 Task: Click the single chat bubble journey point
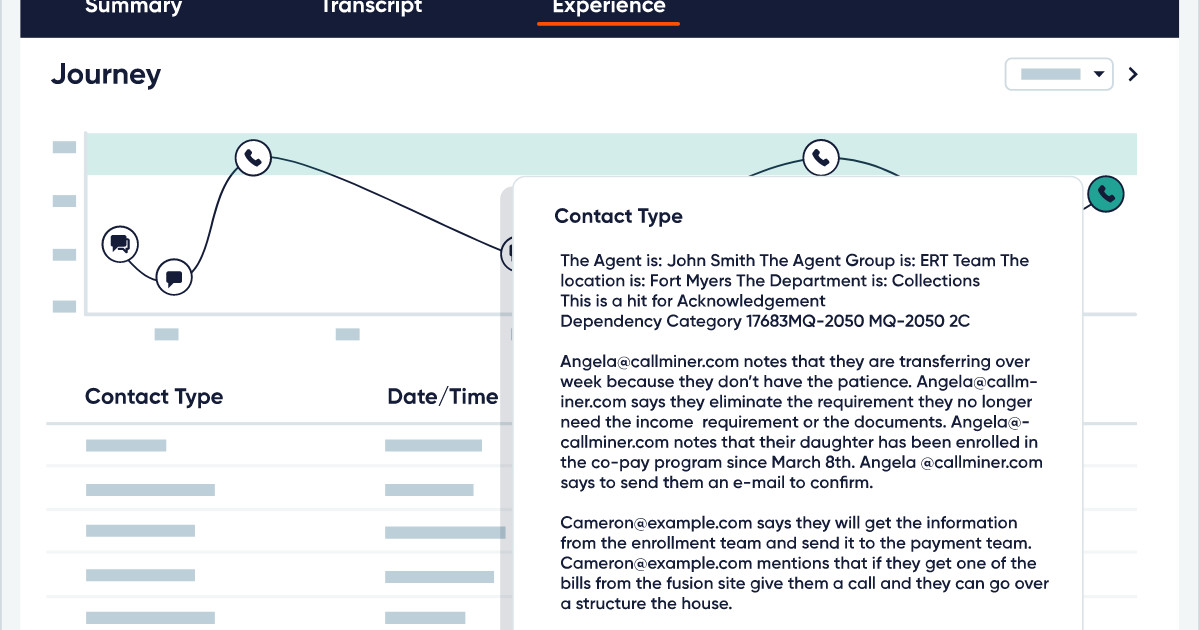point(174,277)
